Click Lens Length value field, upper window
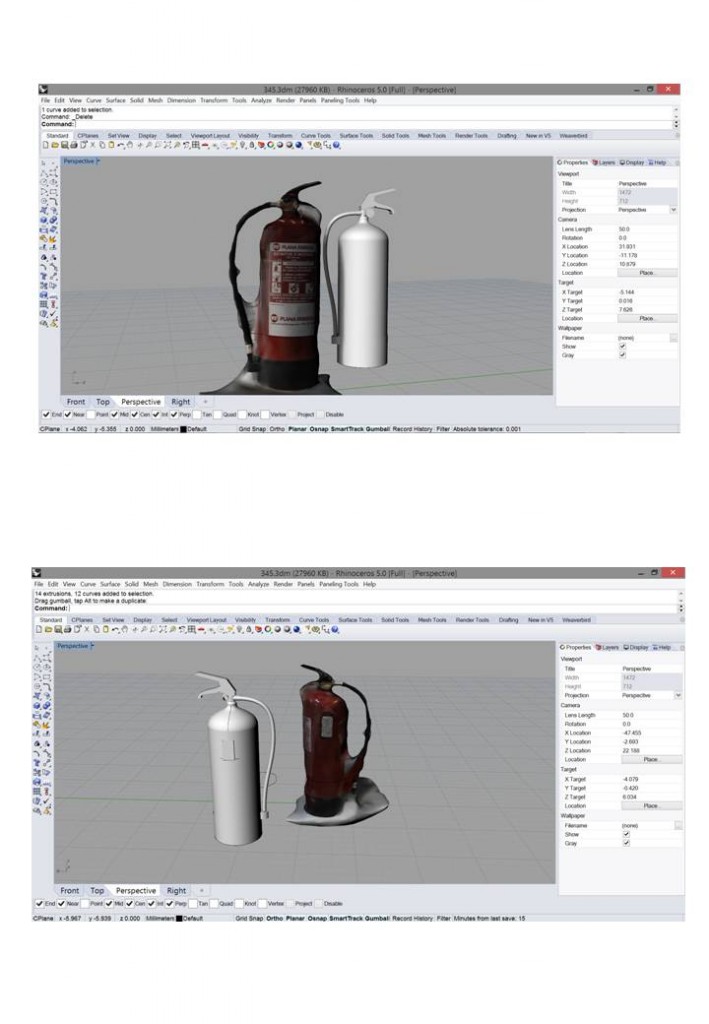Screen dimensions: 709x1024 [647, 229]
